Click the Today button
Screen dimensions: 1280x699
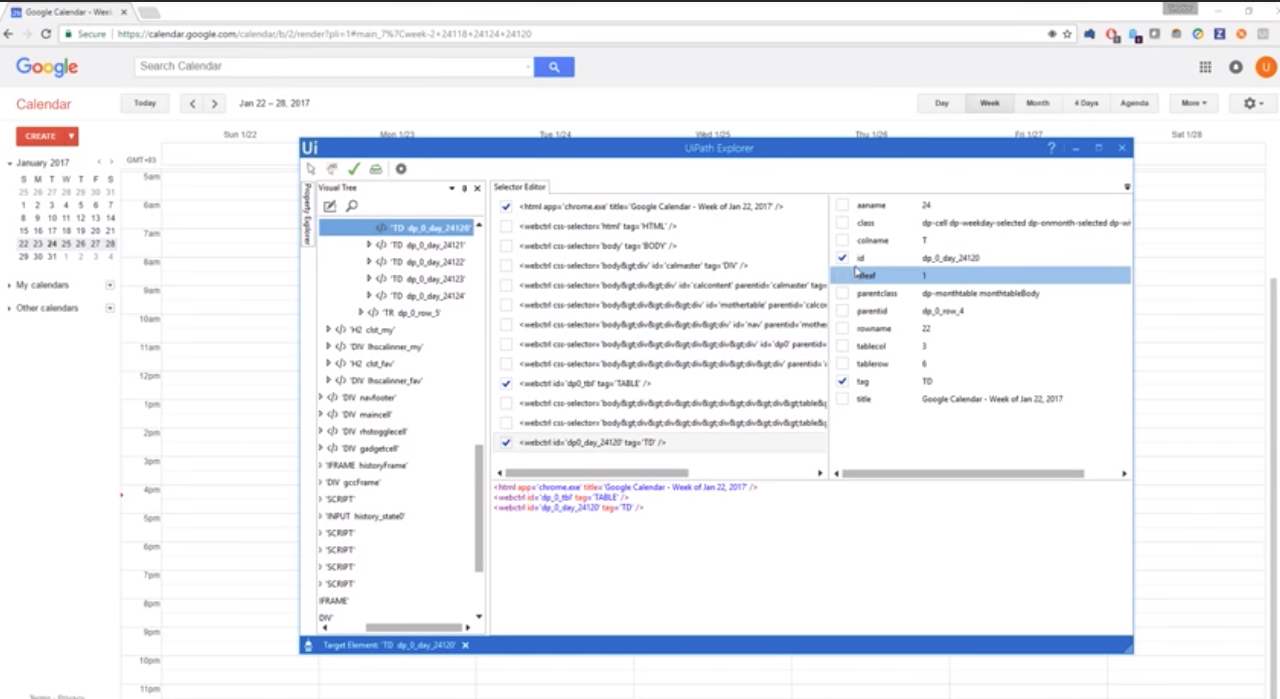coord(145,103)
